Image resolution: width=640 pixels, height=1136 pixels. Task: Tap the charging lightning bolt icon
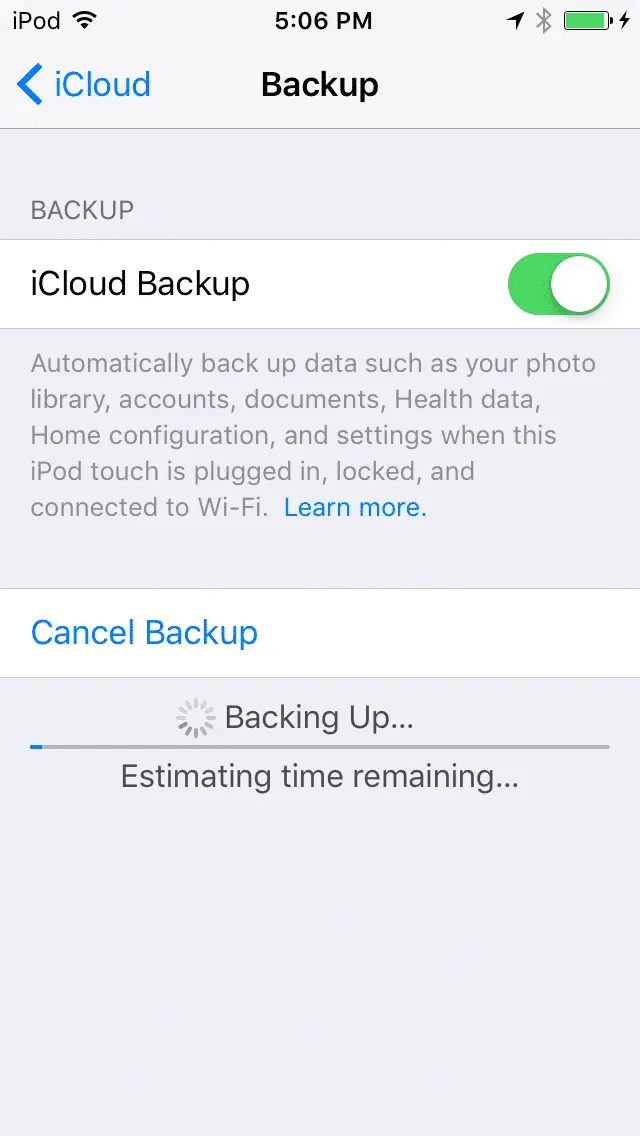(x=625, y=21)
